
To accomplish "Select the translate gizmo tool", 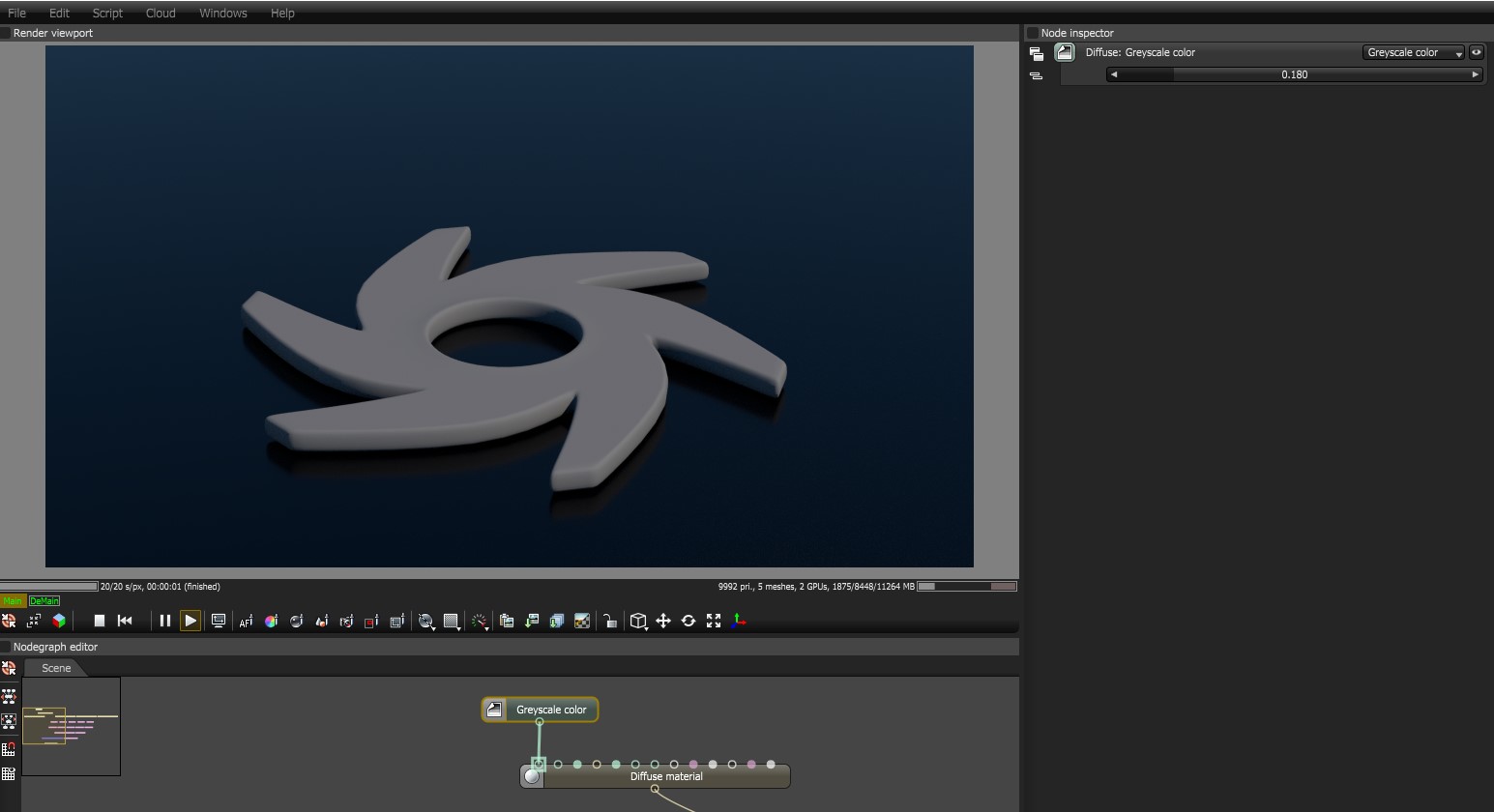I will [x=663, y=621].
